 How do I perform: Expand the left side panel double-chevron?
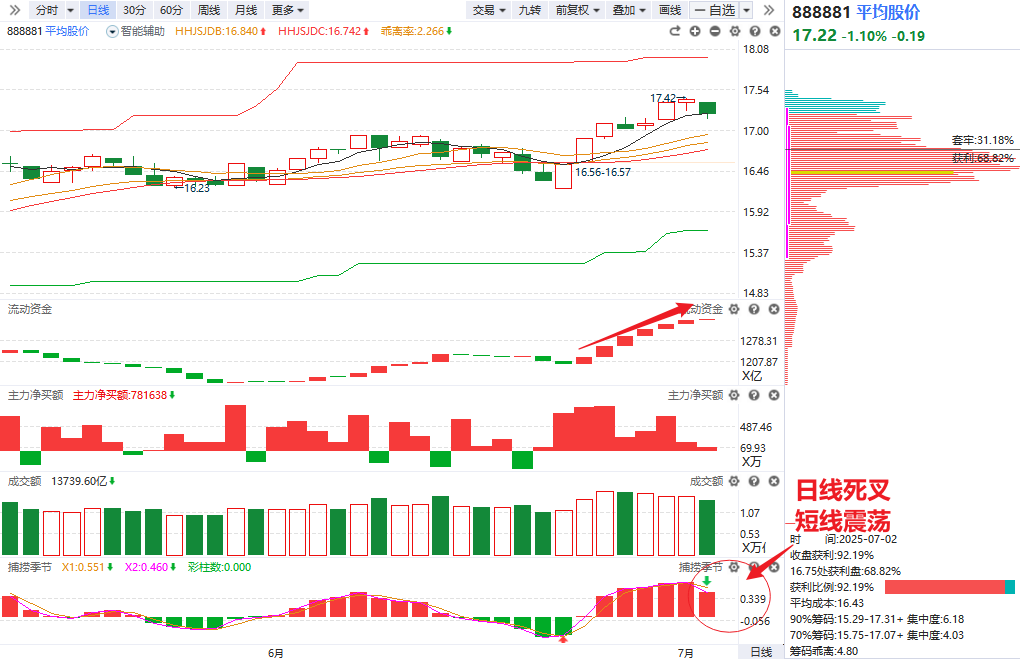pos(14,10)
